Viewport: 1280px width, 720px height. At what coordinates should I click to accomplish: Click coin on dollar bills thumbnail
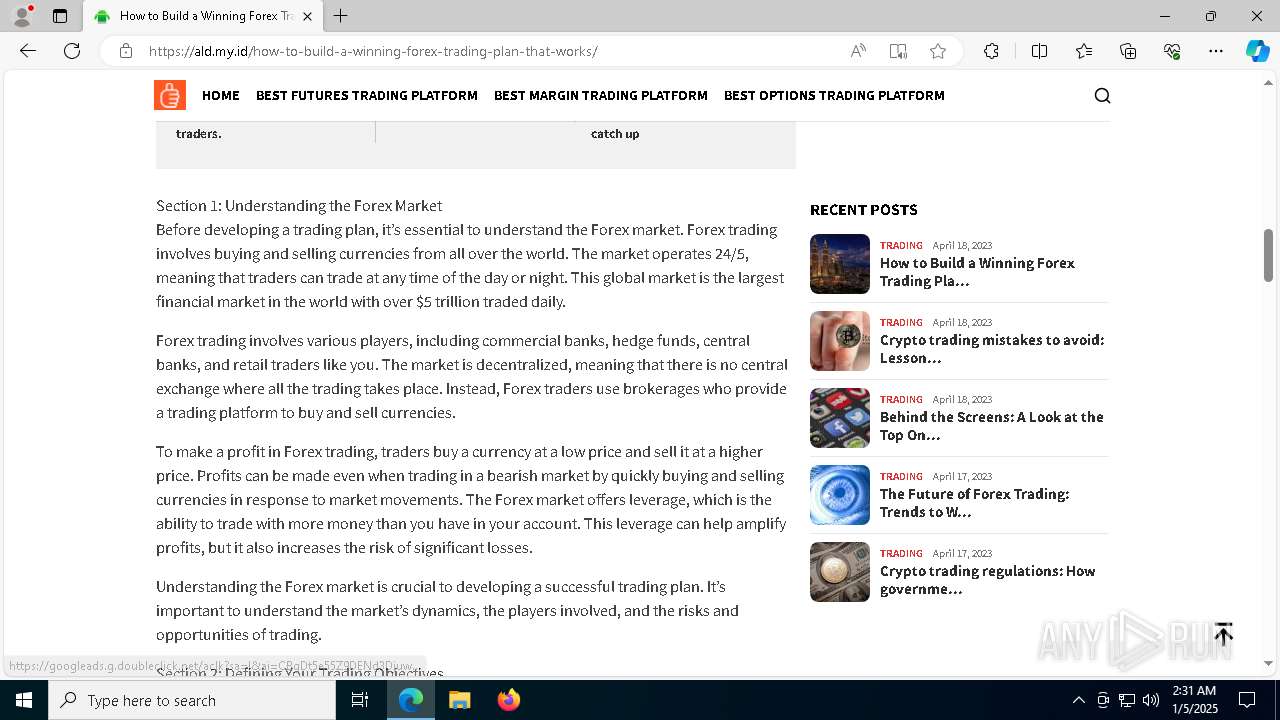click(x=840, y=572)
